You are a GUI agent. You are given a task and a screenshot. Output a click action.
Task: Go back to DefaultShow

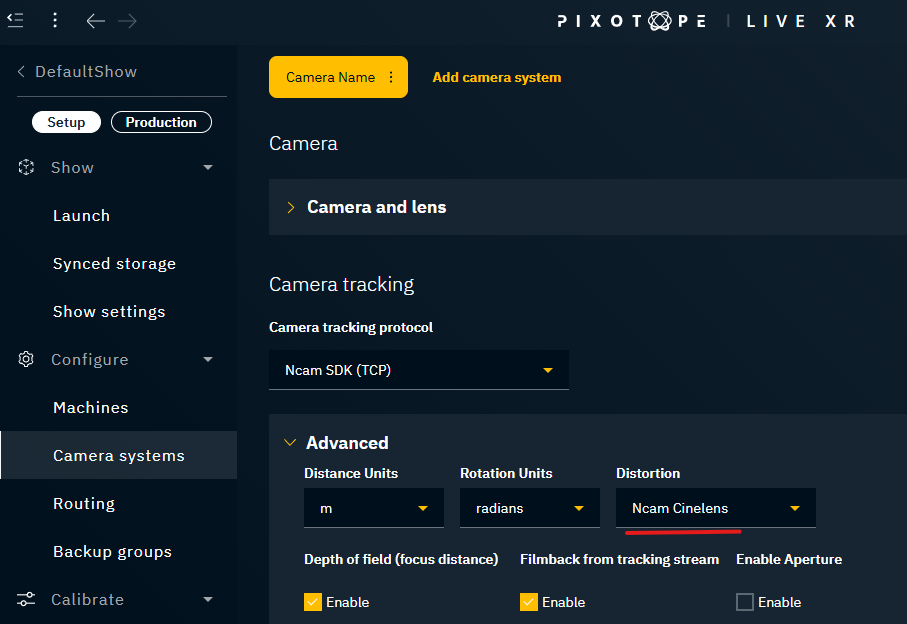[77, 71]
